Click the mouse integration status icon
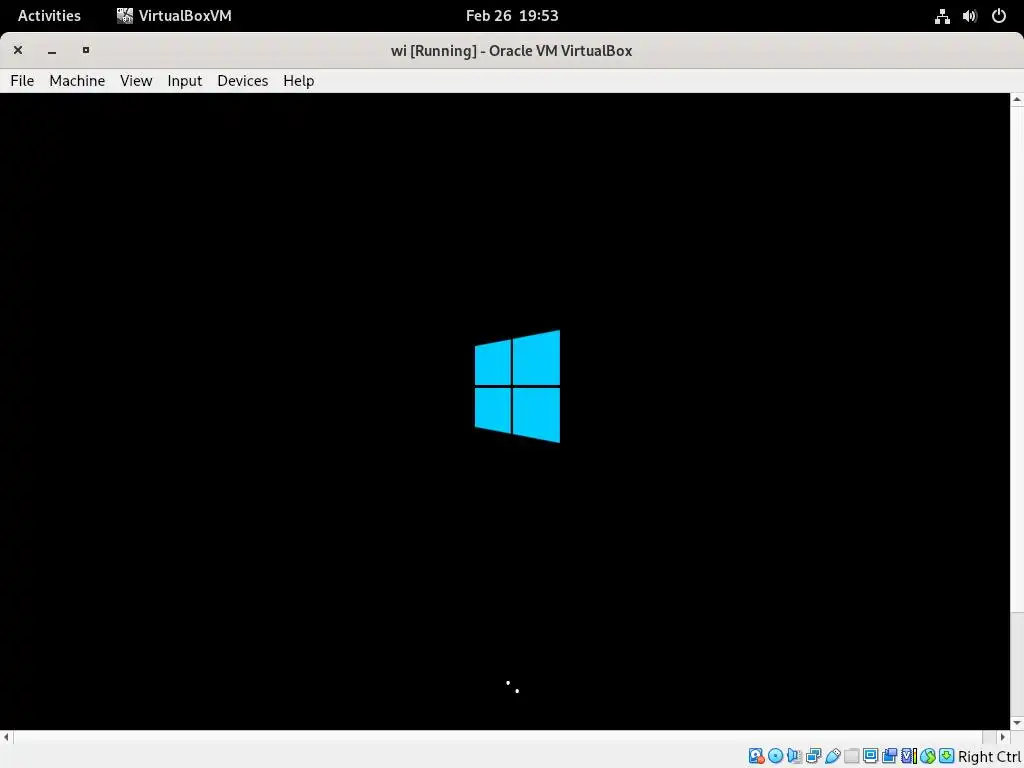Screen dimensions: 1024x768 [x=928, y=756]
